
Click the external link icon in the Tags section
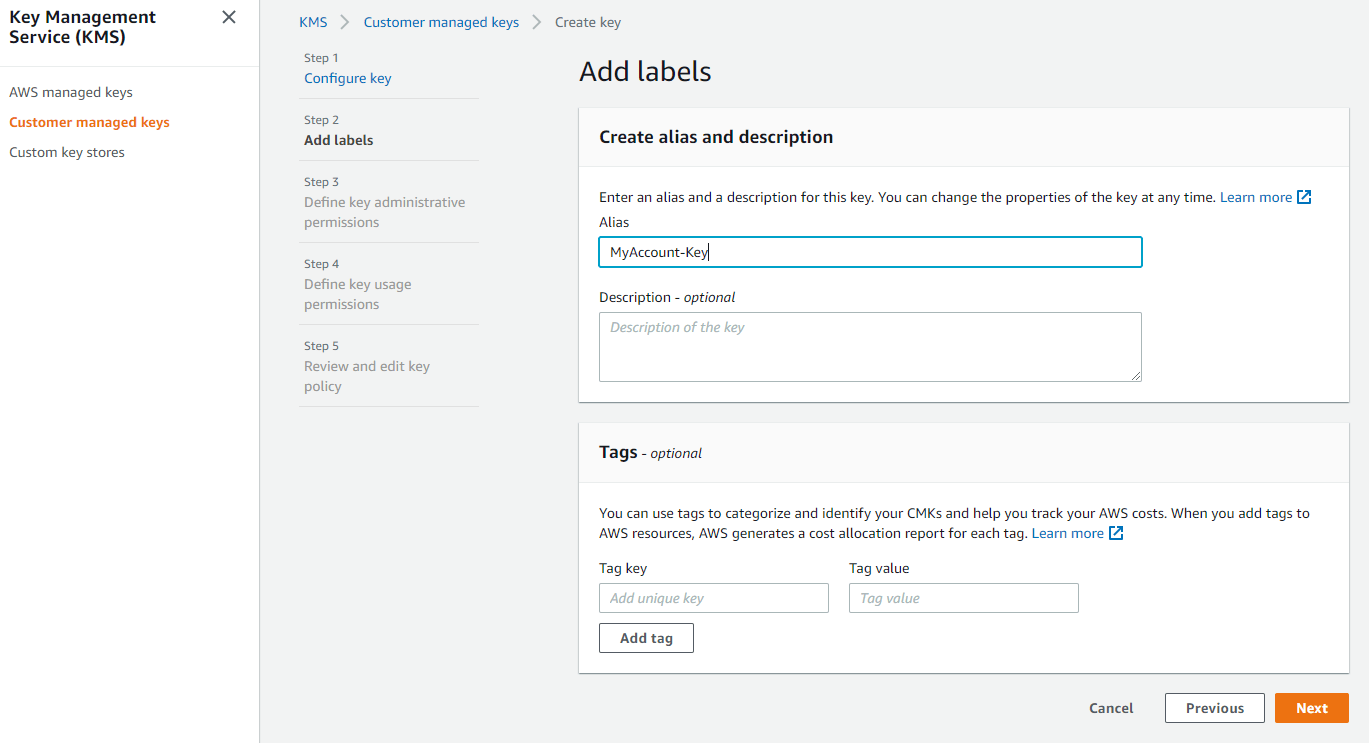1117,533
